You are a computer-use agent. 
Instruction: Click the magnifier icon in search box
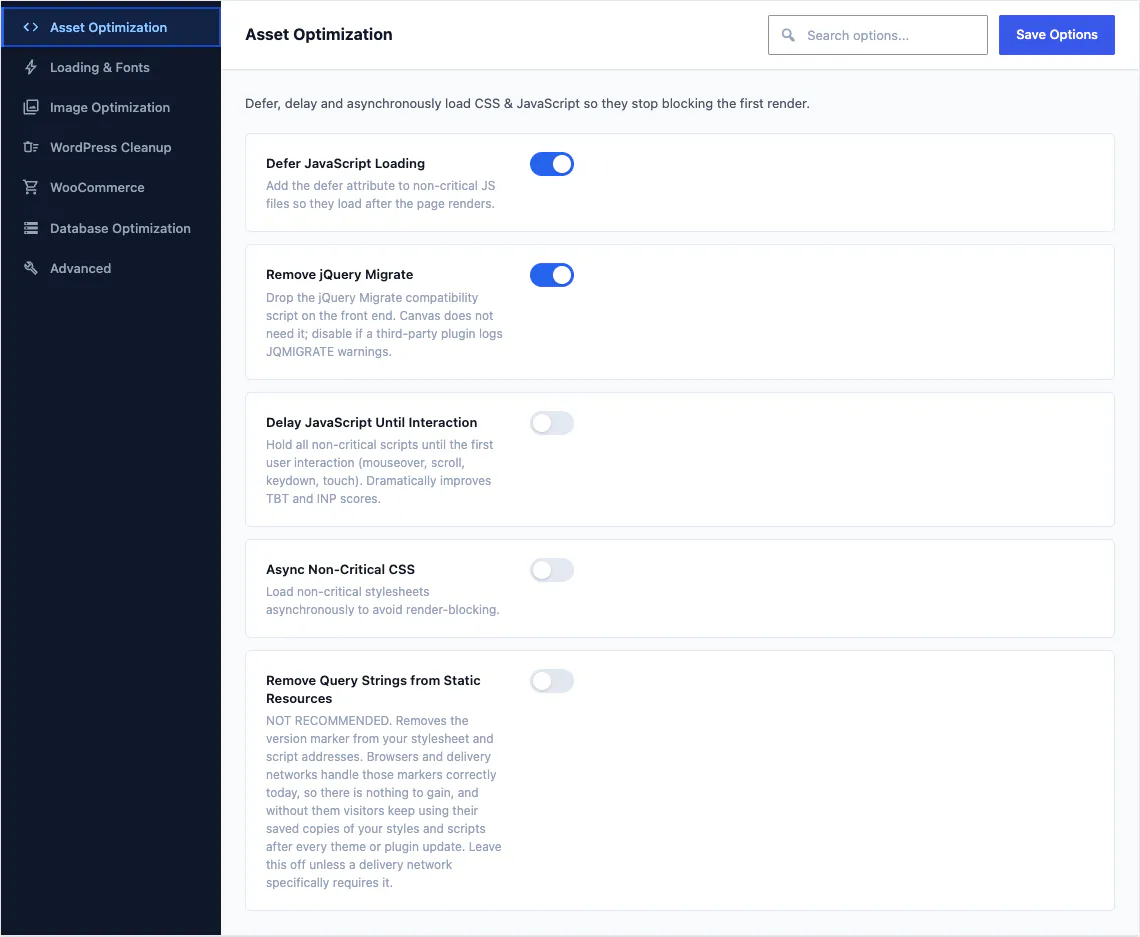tap(788, 35)
